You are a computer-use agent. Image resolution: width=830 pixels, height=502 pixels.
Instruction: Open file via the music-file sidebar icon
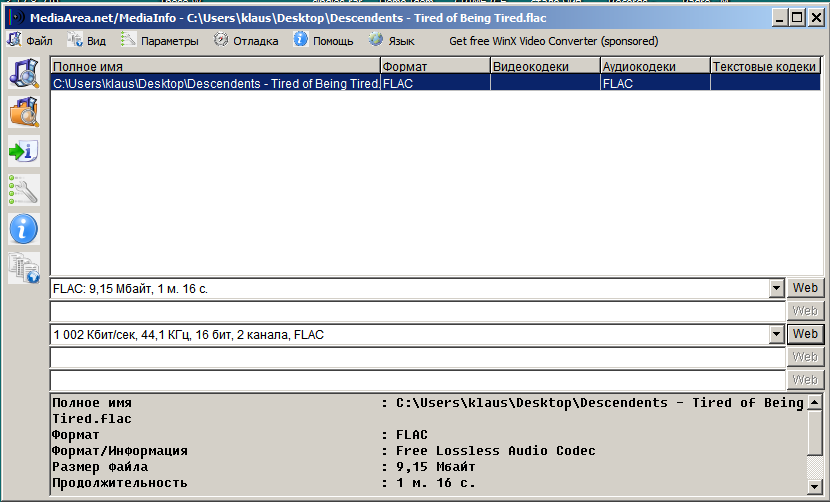coord(24,74)
